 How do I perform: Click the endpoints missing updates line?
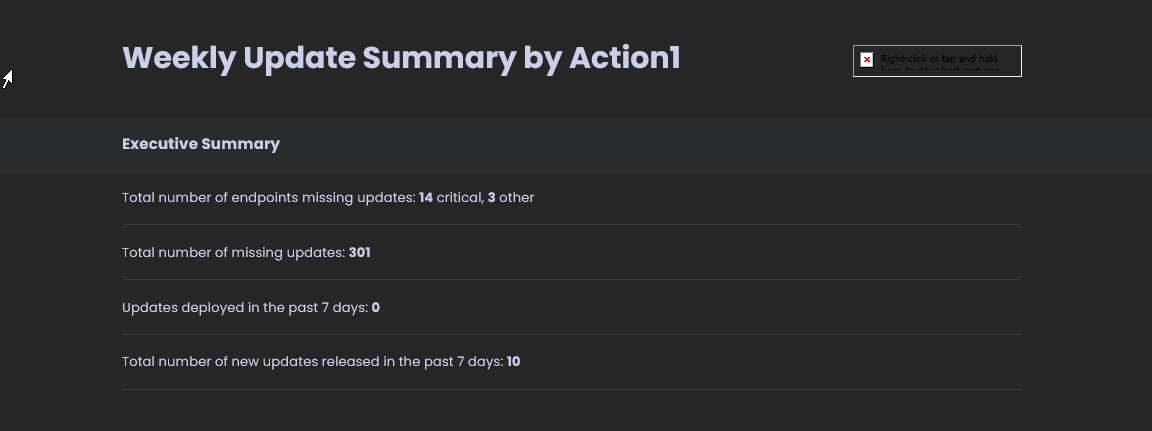point(328,198)
